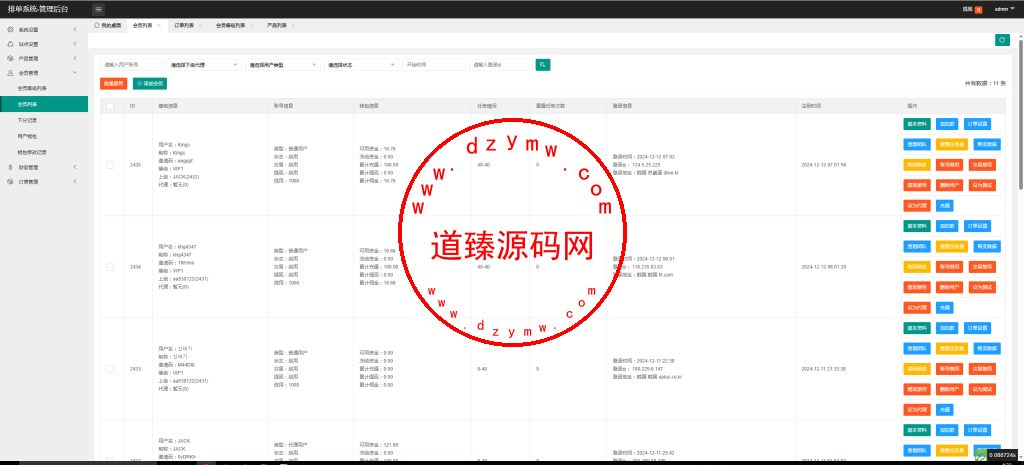Toggle the sidebar with the hamburger menu icon

click(x=98, y=9)
